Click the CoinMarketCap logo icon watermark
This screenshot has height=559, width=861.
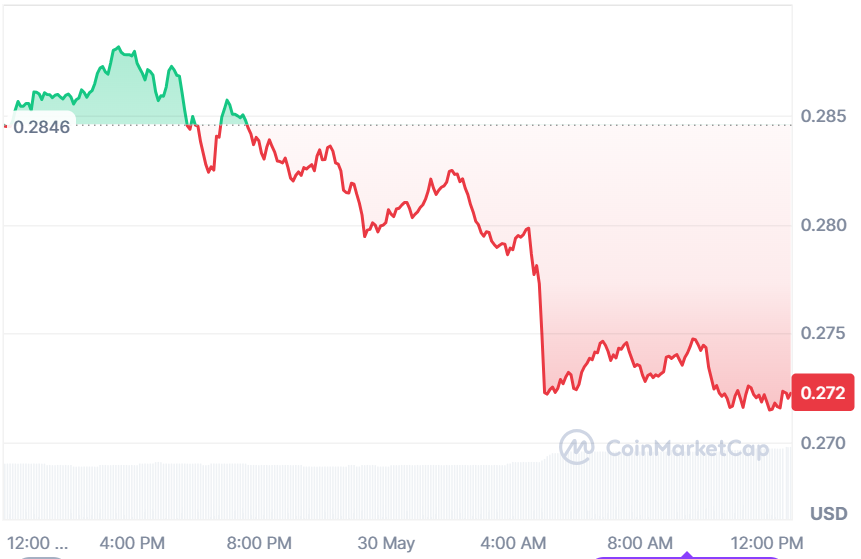pos(577,447)
